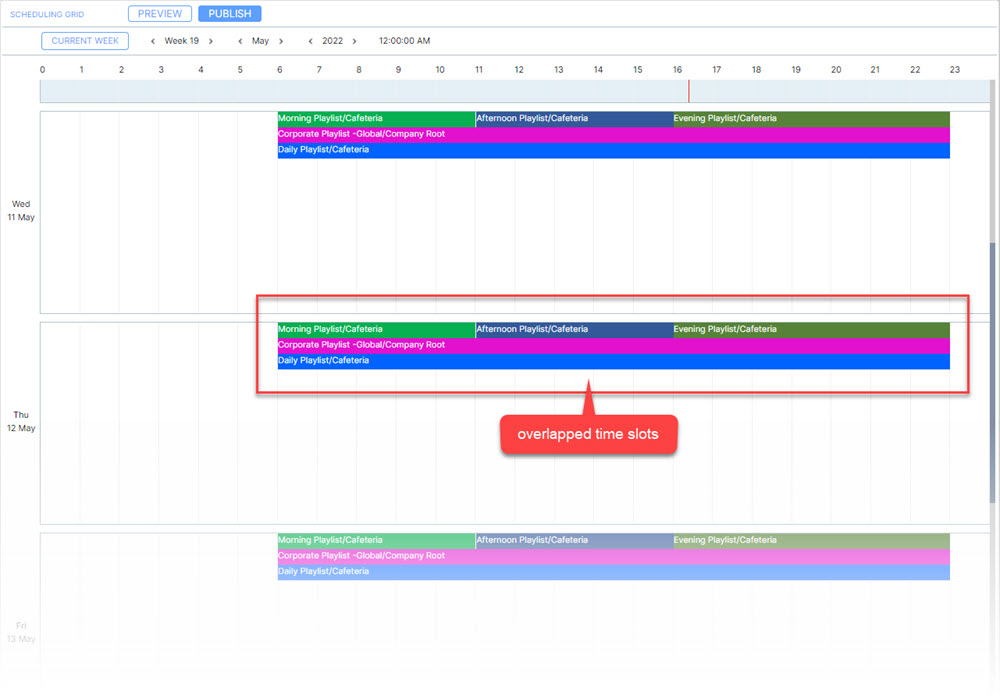The image size is (1000, 699).
Task: Select Wednesday Afternoon Playlist/Cafeteria slot
Action: [574, 119]
